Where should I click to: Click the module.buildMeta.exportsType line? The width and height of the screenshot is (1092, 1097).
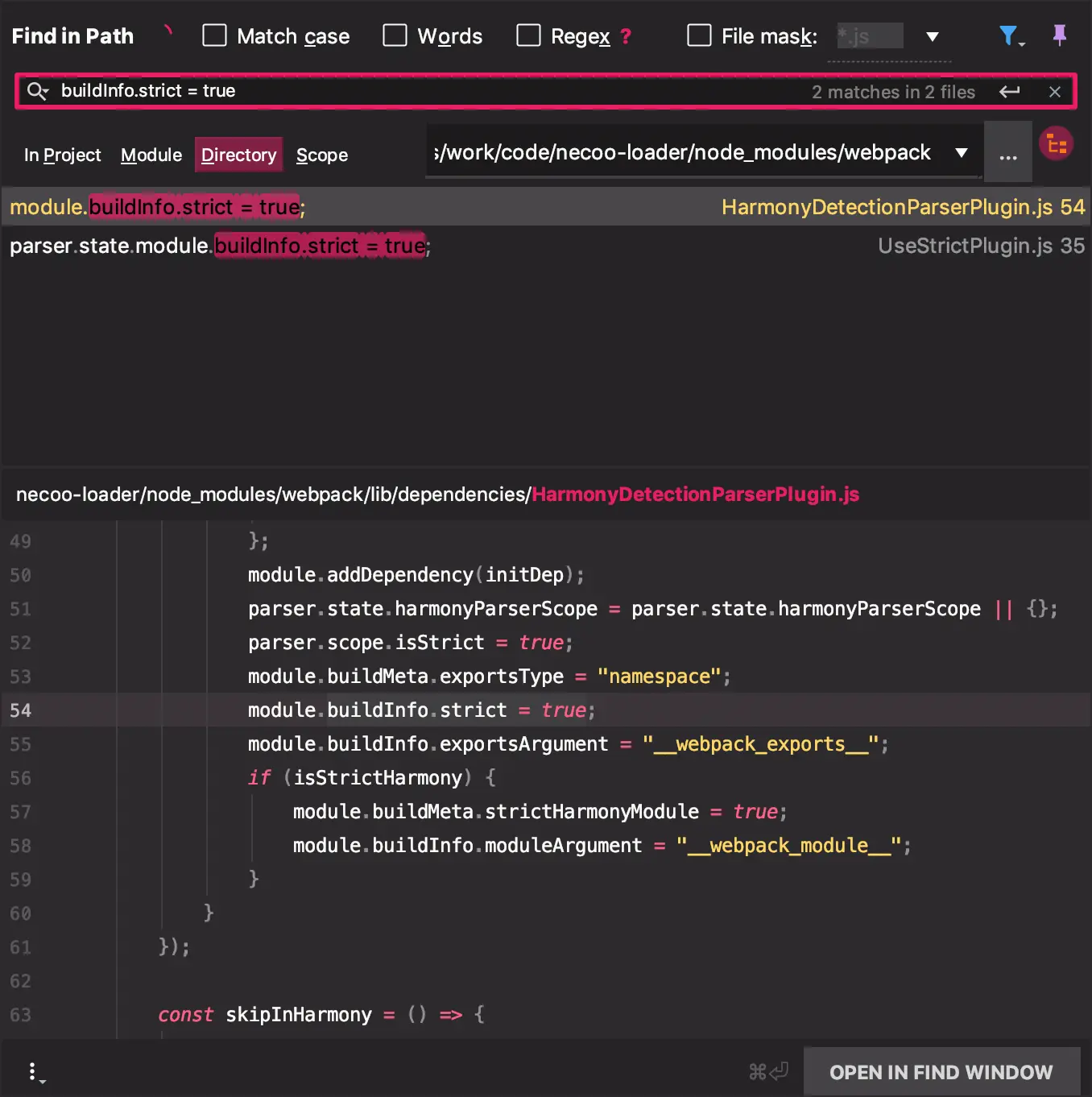coord(489,677)
